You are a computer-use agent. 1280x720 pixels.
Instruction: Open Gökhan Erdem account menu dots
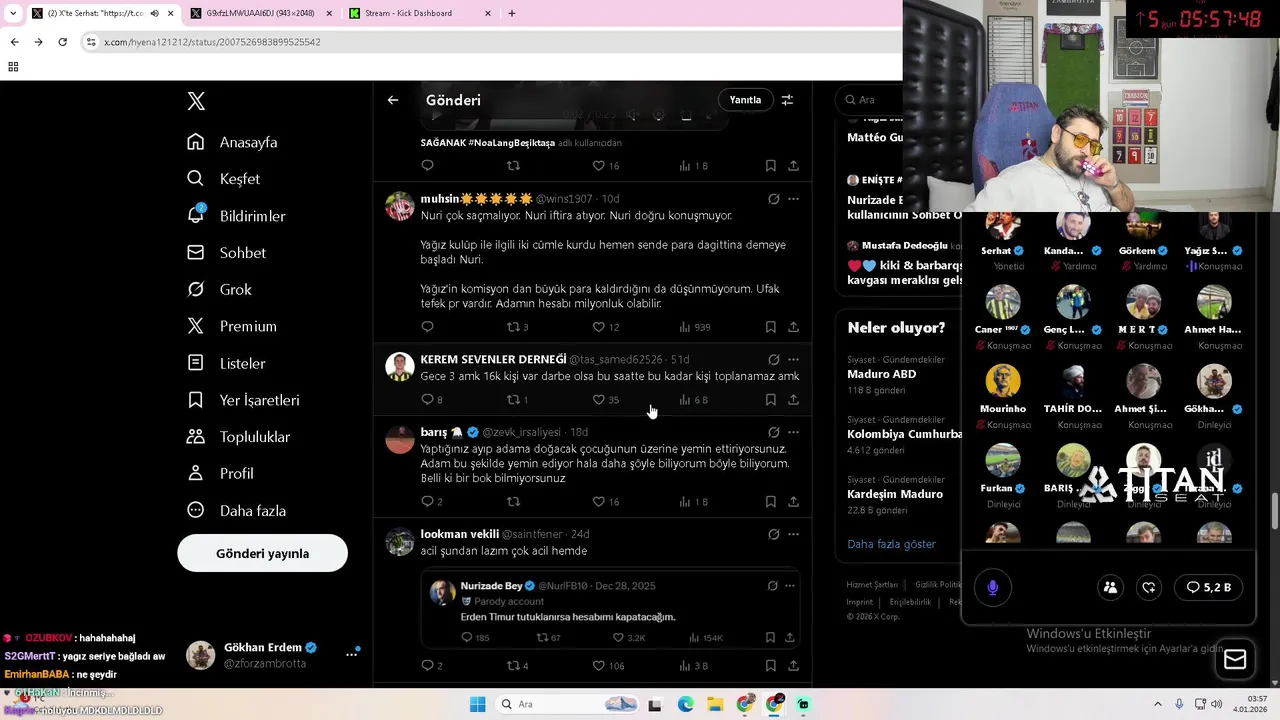pyautogui.click(x=351, y=655)
